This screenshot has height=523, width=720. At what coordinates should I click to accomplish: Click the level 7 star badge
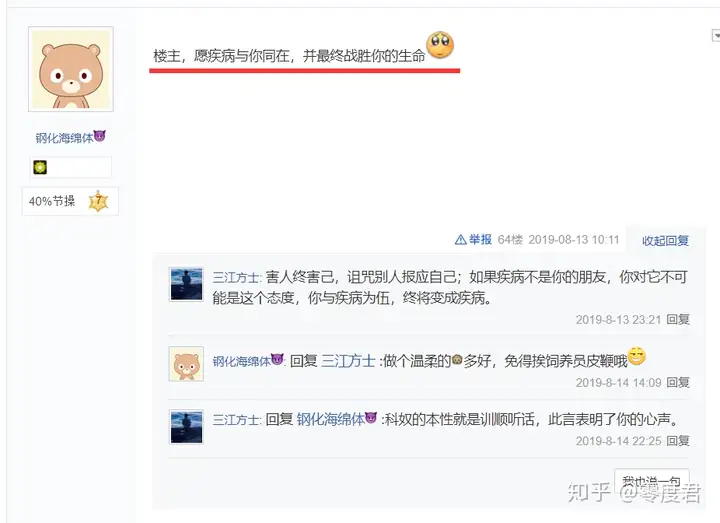pyautogui.click(x=98, y=201)
